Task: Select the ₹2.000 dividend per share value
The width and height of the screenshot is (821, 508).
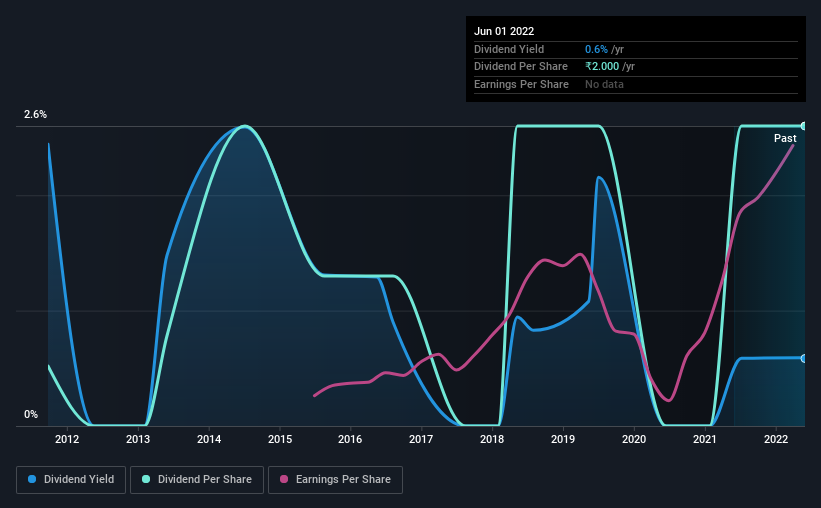Action: (x=602, y=67)
